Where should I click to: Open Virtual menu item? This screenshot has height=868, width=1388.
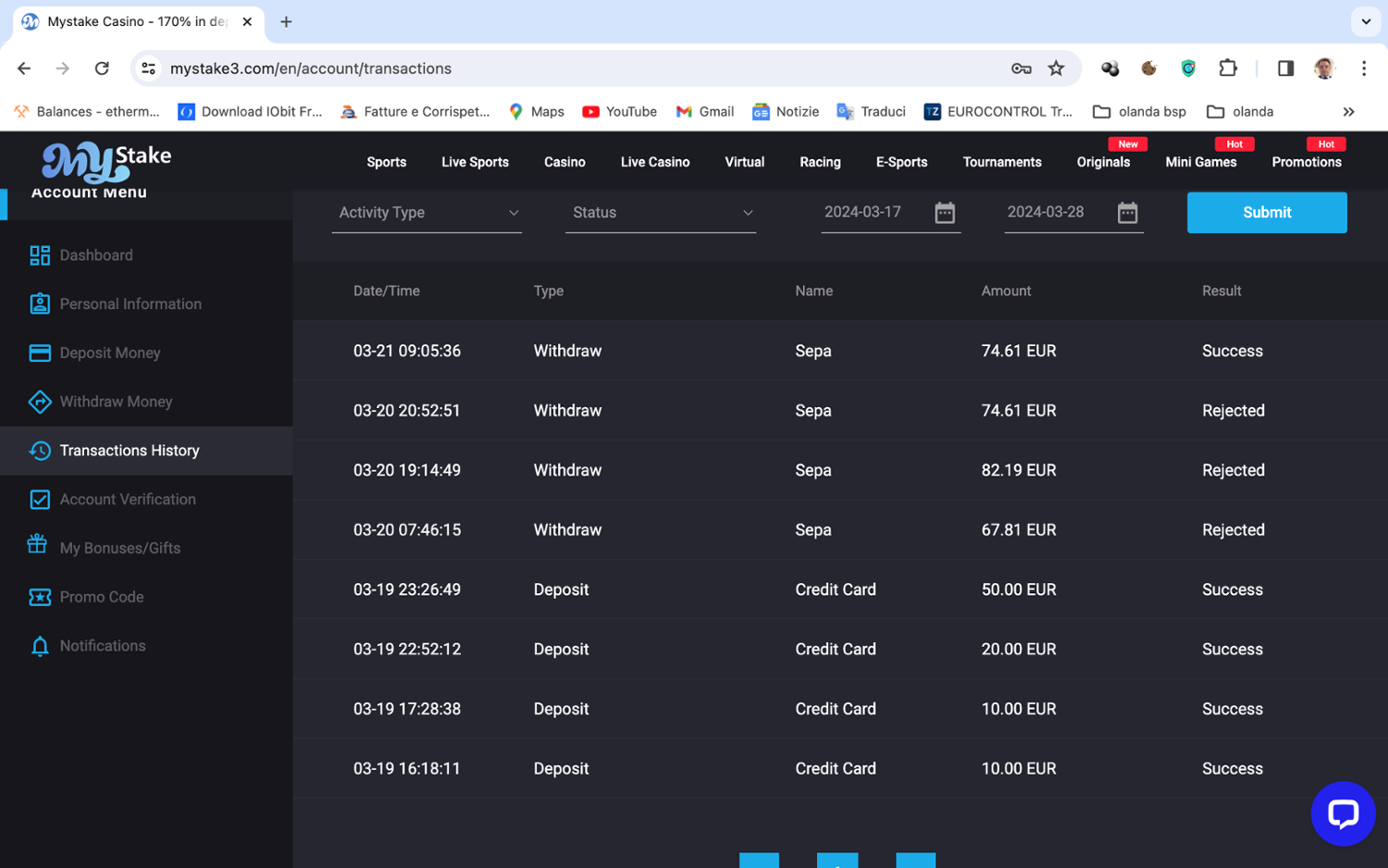click(745, 162)
